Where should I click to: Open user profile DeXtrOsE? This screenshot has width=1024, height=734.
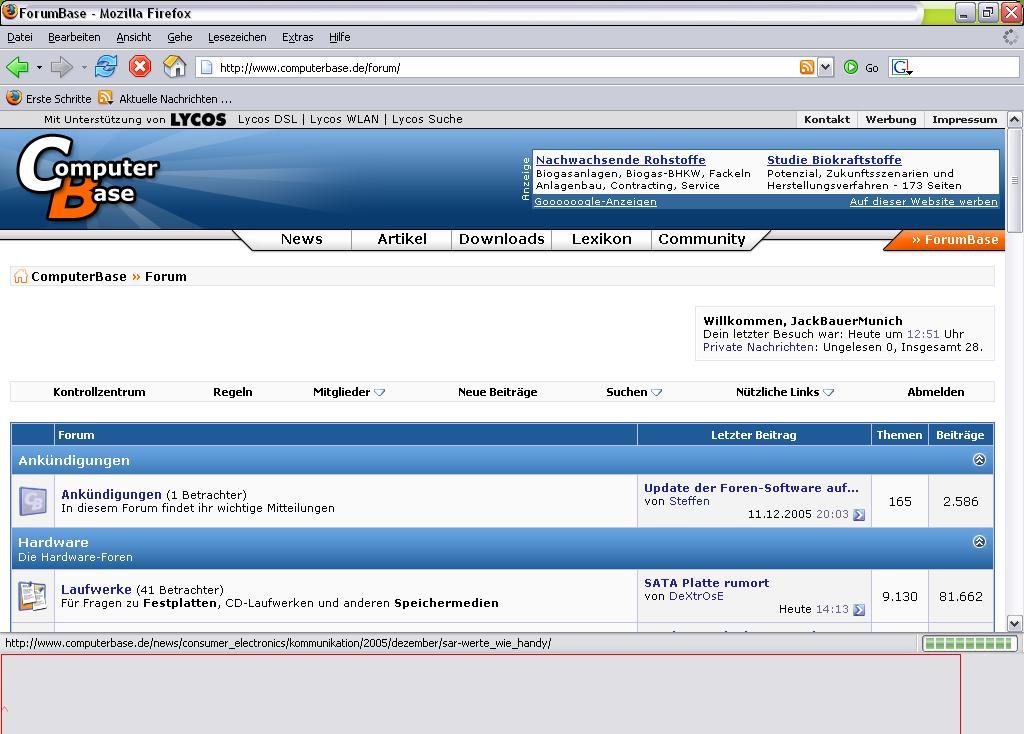click(x=696, y=596)
